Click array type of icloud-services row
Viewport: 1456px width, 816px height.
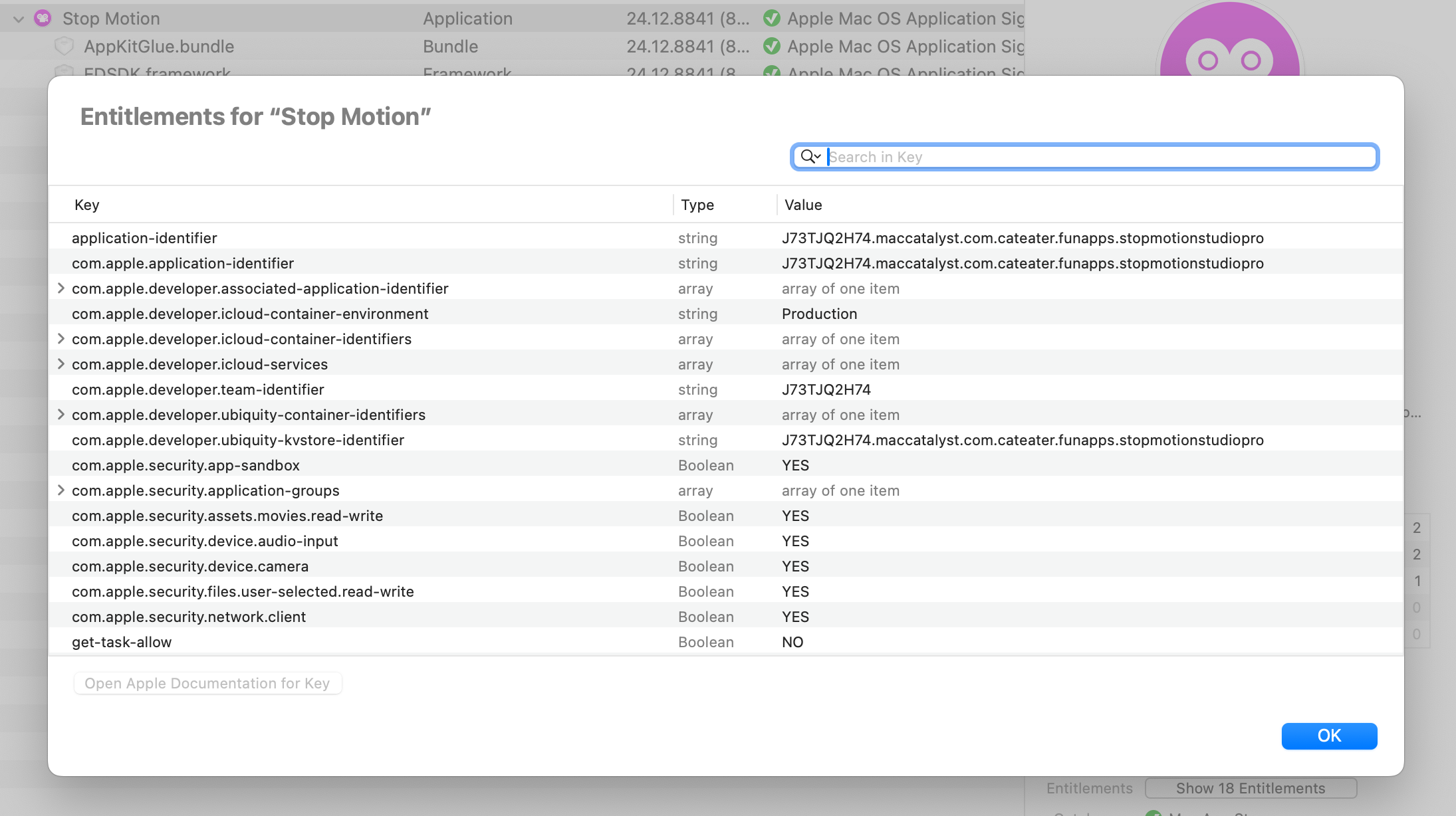pyautogui.click(x=695, y=364)
